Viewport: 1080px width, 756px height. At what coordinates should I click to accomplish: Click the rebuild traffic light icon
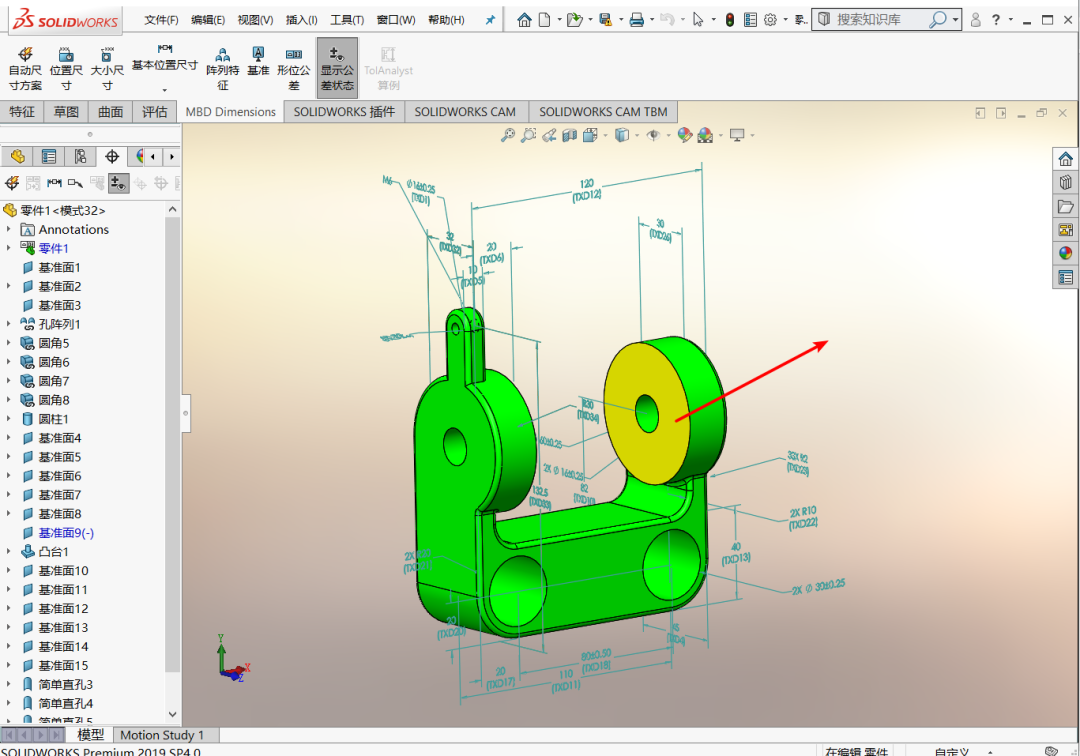click(730, 20)
